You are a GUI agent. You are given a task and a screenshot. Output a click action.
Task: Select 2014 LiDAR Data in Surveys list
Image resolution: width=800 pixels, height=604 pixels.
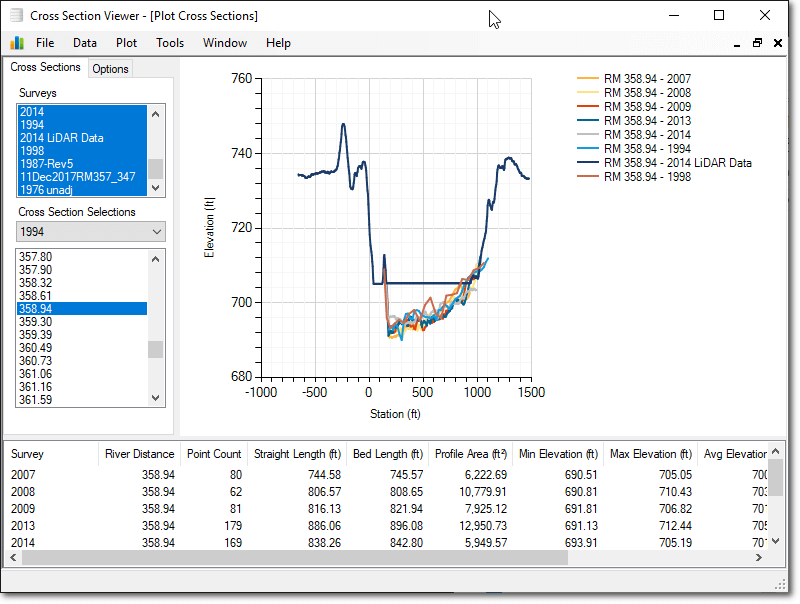[x=61, y=138]
